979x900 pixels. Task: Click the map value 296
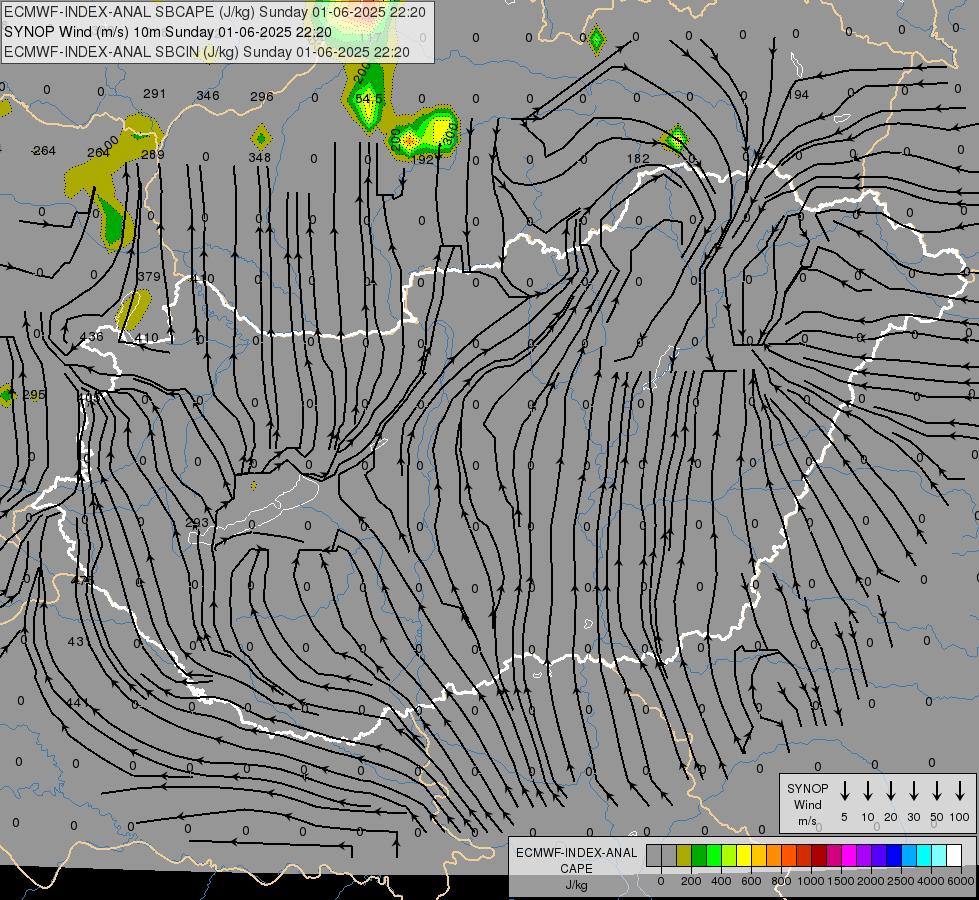(x=262, y=97)
